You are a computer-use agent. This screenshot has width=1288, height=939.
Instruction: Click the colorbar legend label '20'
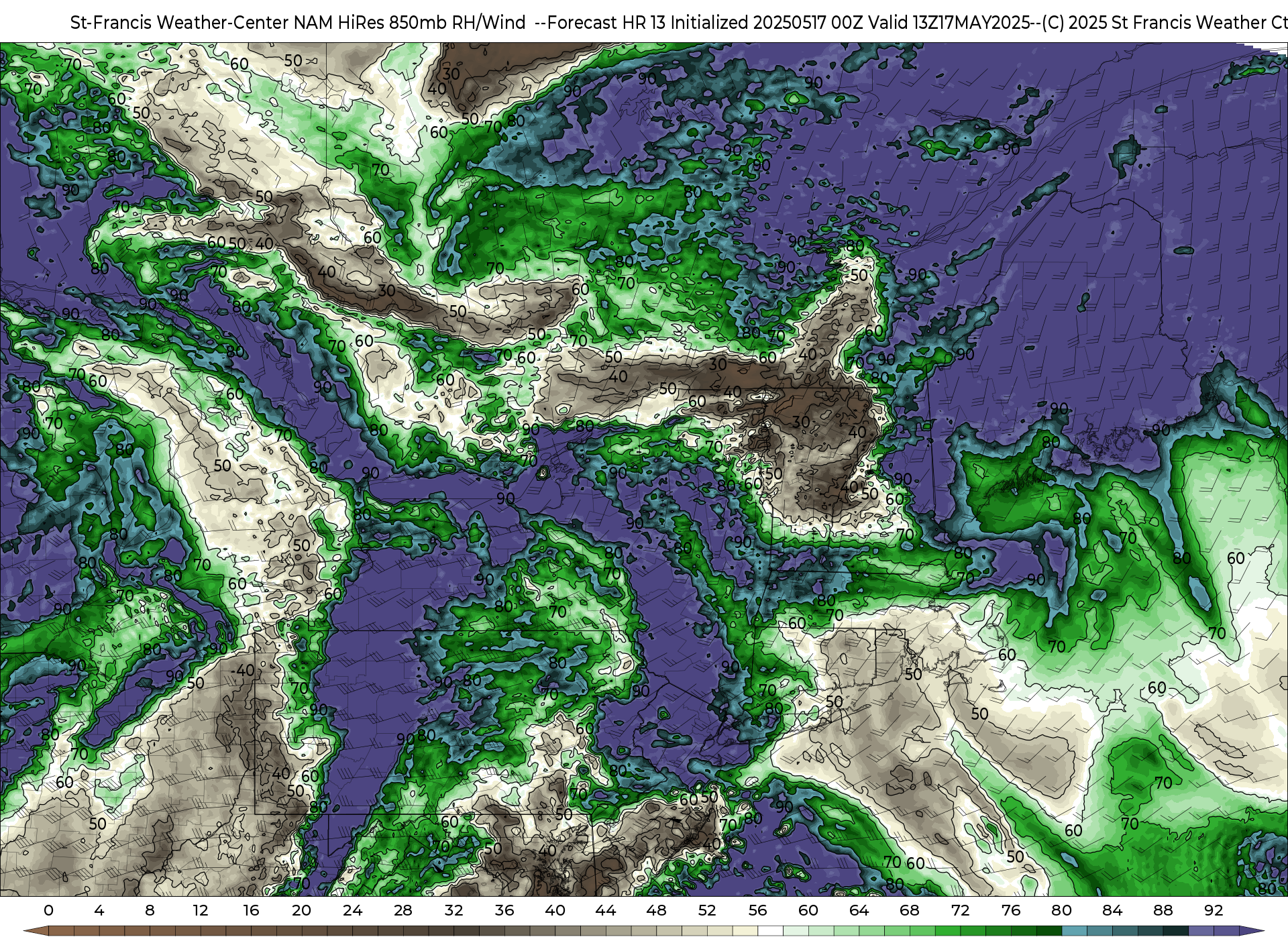coord(301,910)
